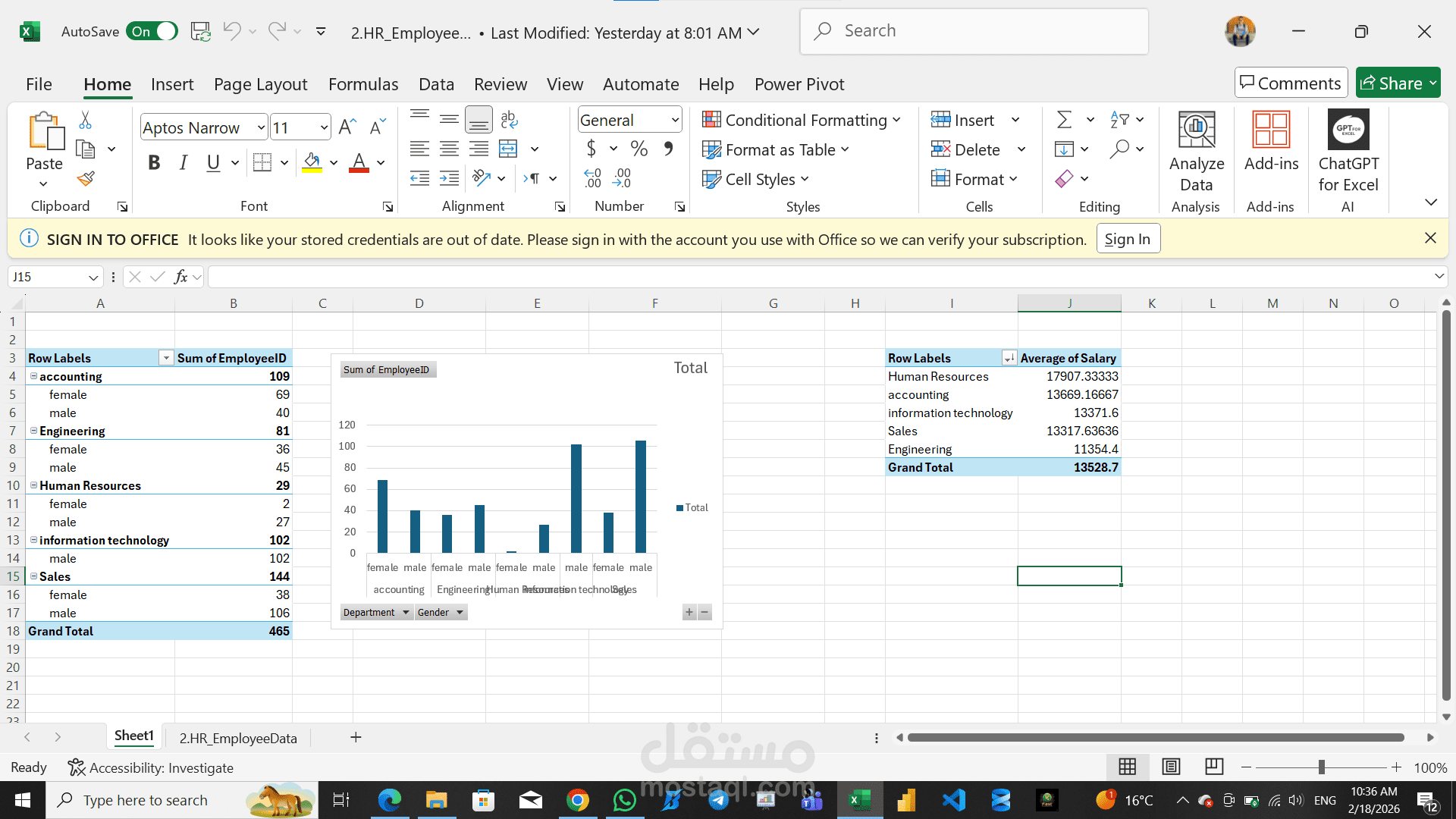Image resolution: width=1456 pixels, height=819 pixels.
Task: Open Cell Styles gallery
Action: click(755, 179)
